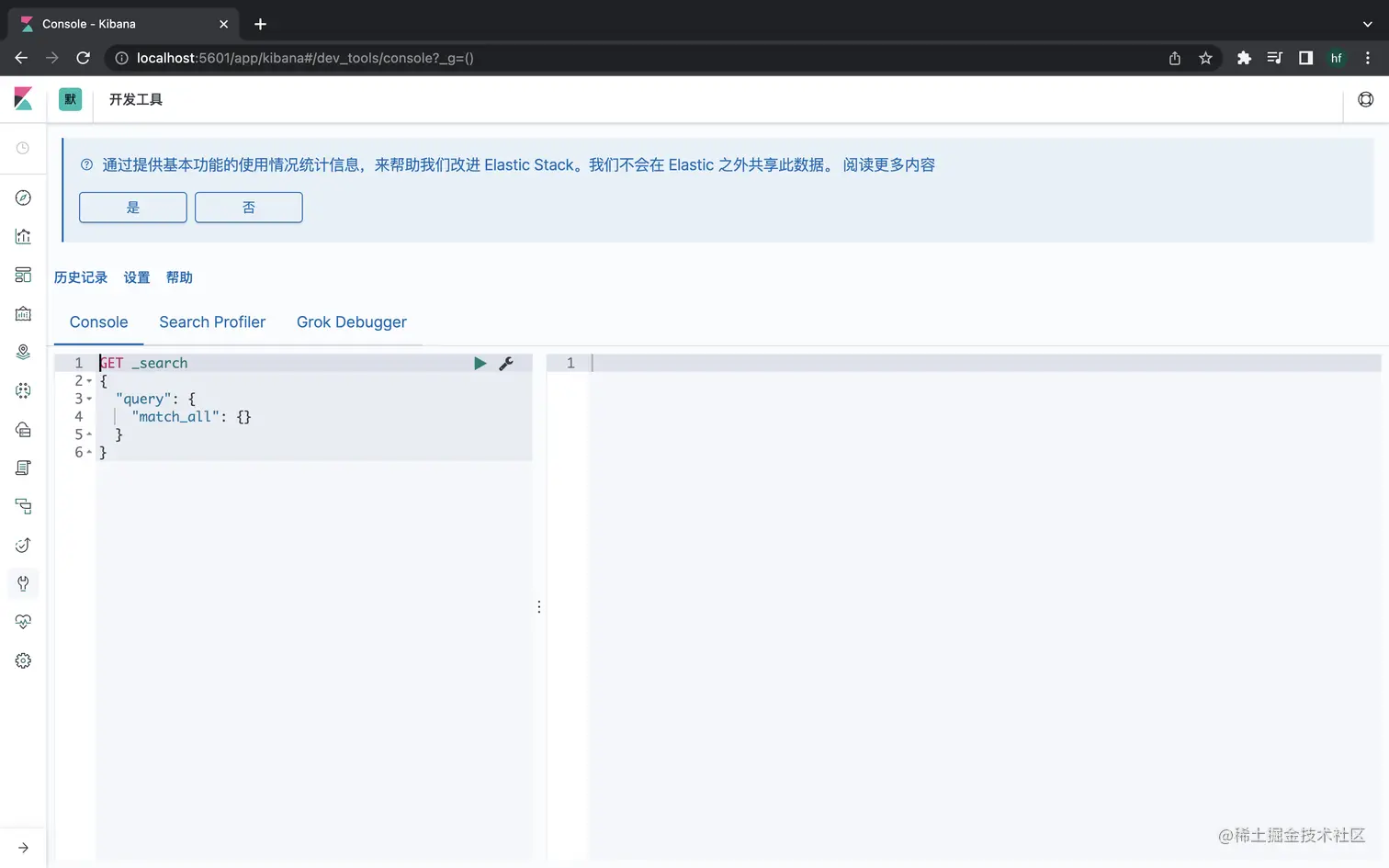
Task: Click the 开发工具 breadcrumb
Action: [x=136, y=99]
